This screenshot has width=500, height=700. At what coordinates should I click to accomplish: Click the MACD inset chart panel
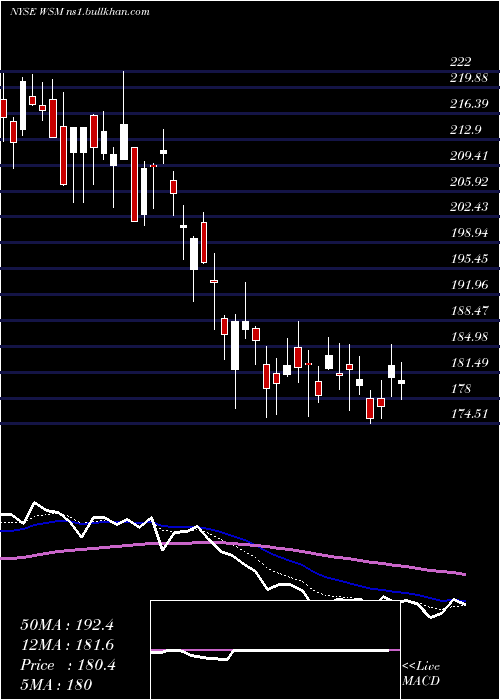tap(275, 650)
